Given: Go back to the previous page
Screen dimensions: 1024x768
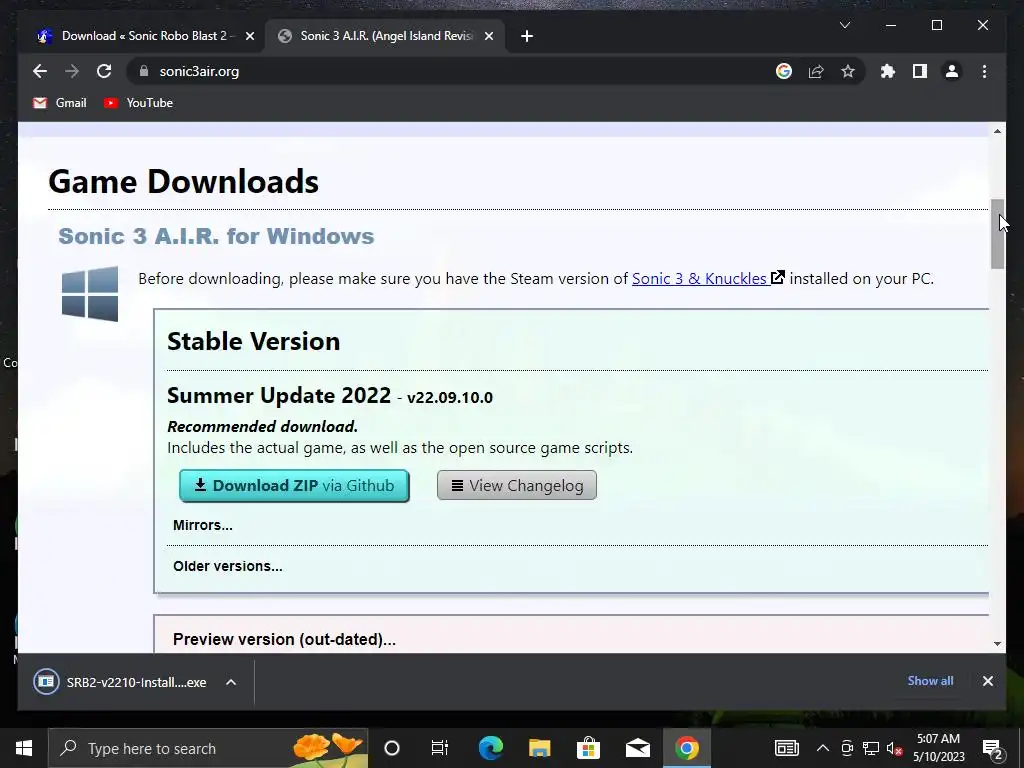Looking at the screenshot, I should [x=40, y=71].
